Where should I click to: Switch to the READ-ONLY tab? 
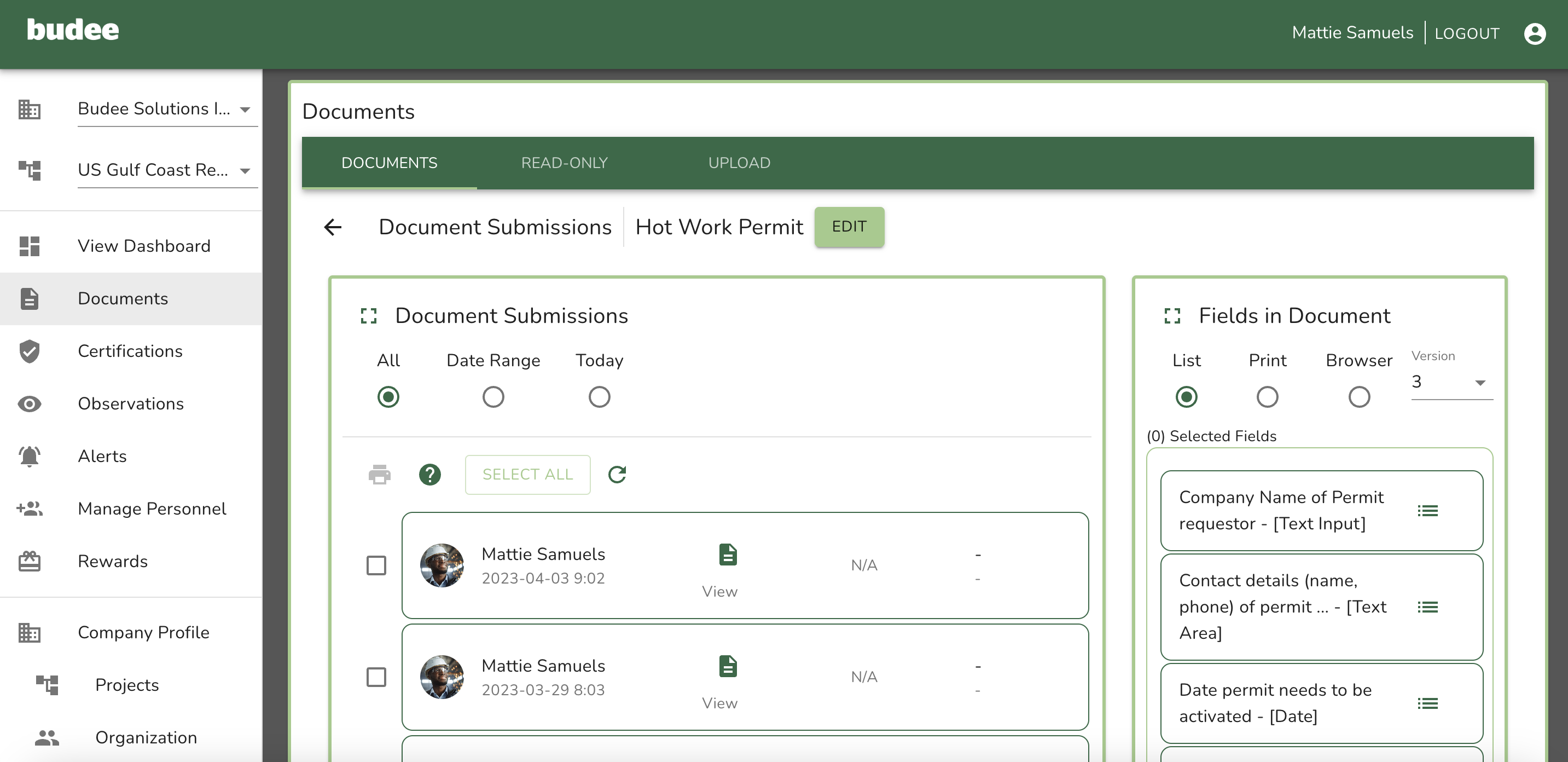coord(564,163)
